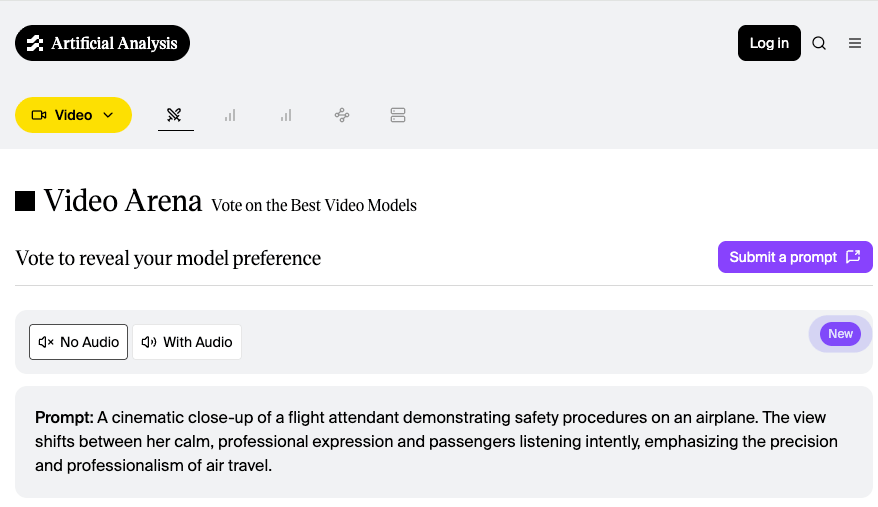
Task: Click the black square beside Video Arena
Action: pos(25,201)
